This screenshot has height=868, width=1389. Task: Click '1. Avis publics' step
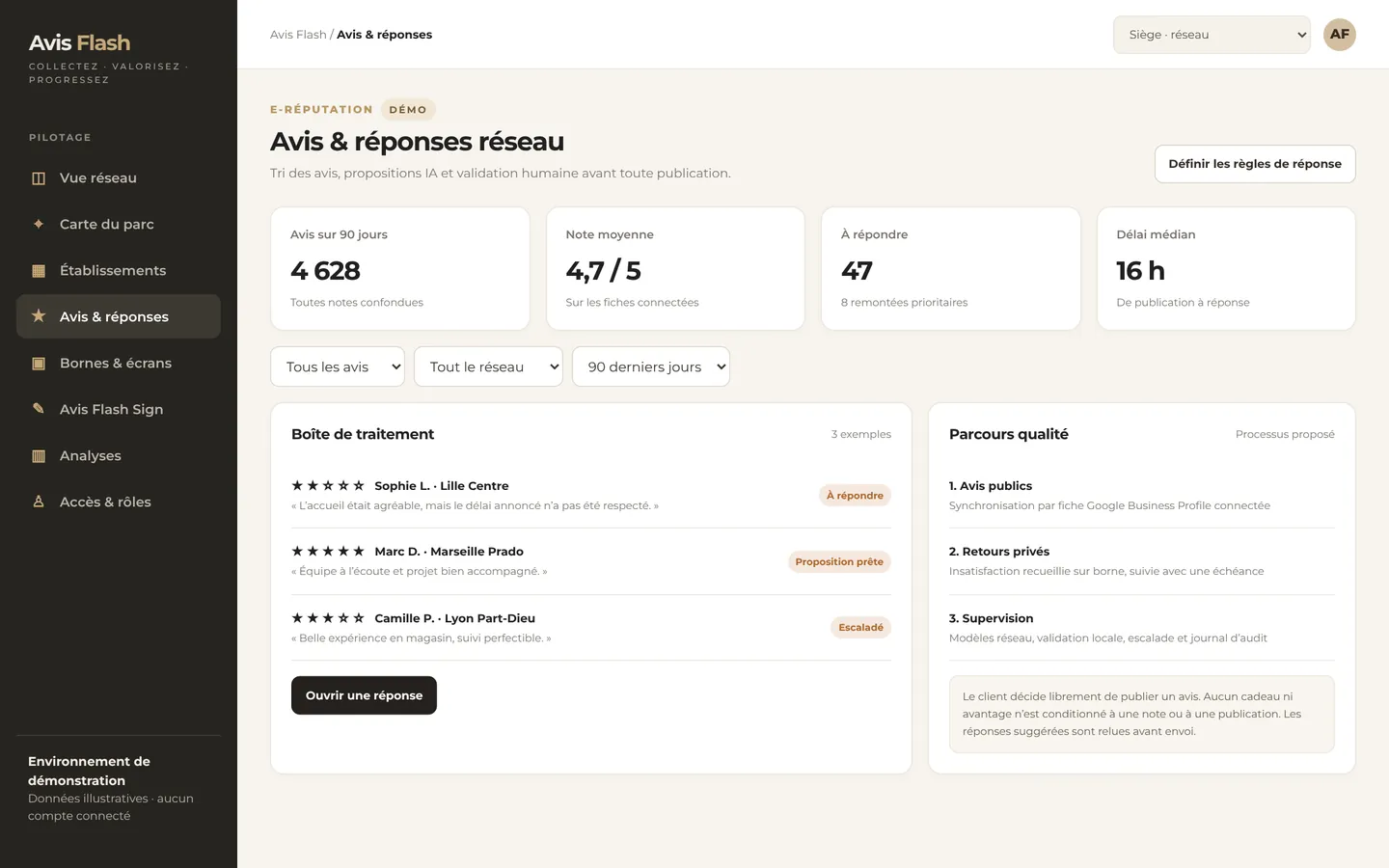(x=991, y=486)
